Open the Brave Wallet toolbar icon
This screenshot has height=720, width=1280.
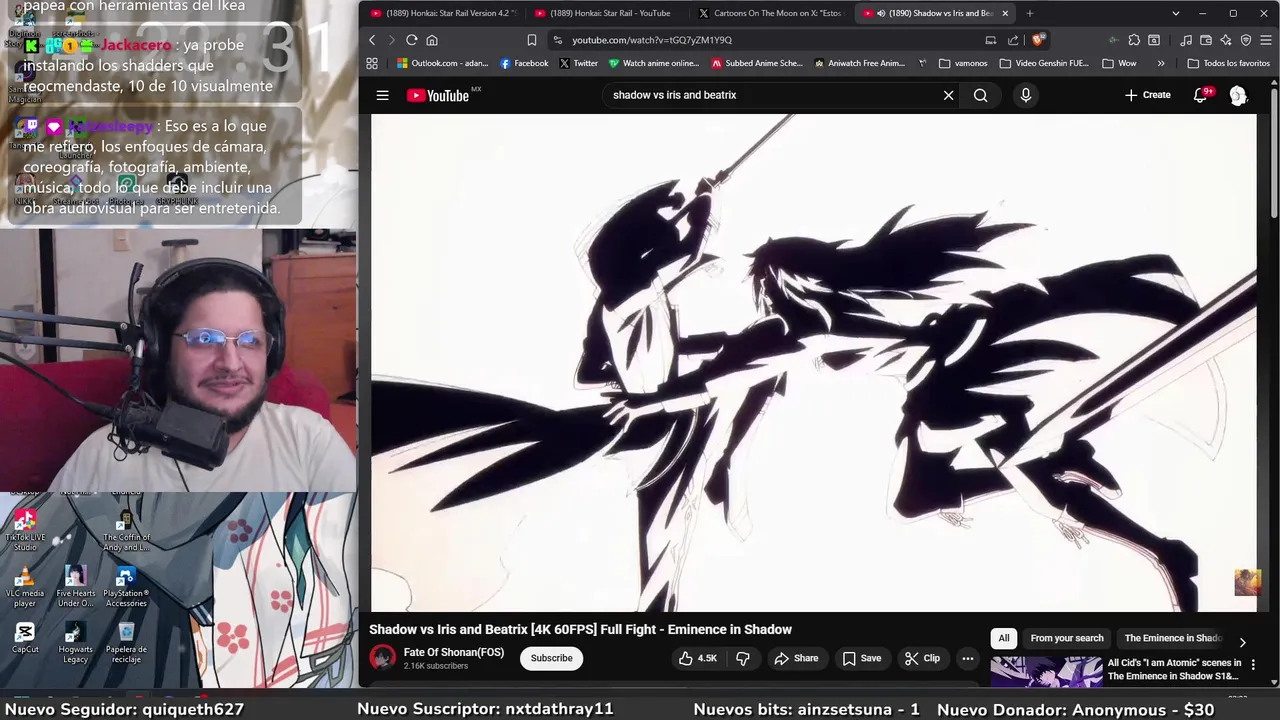click(1206, 40)
